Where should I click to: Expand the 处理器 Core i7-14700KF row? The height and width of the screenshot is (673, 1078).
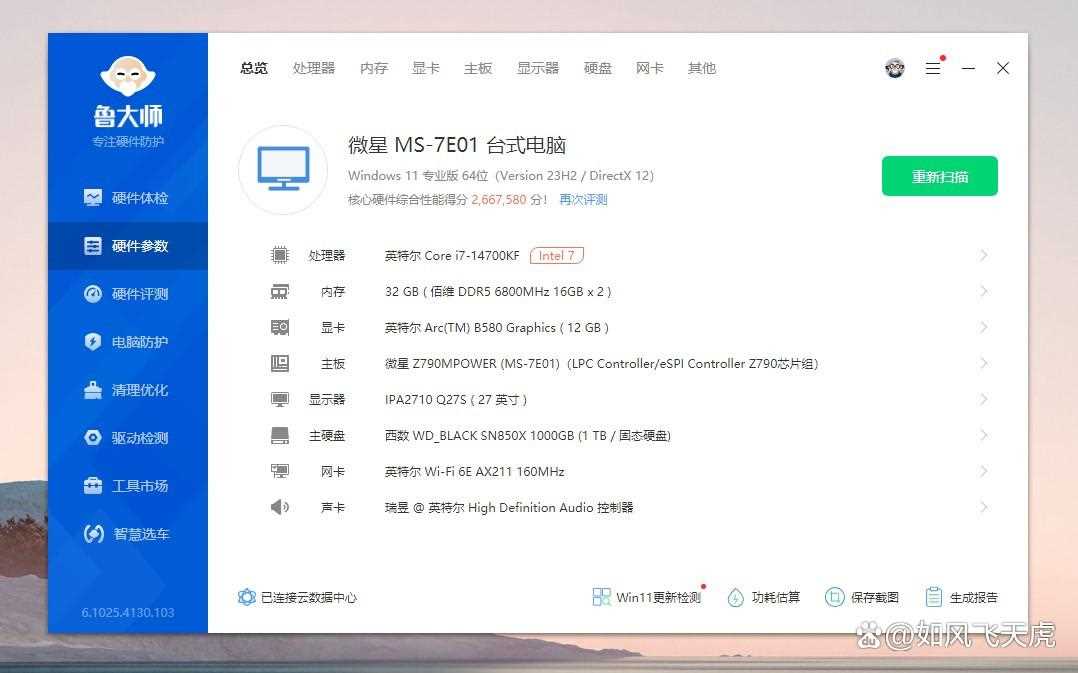pos(983,255)
